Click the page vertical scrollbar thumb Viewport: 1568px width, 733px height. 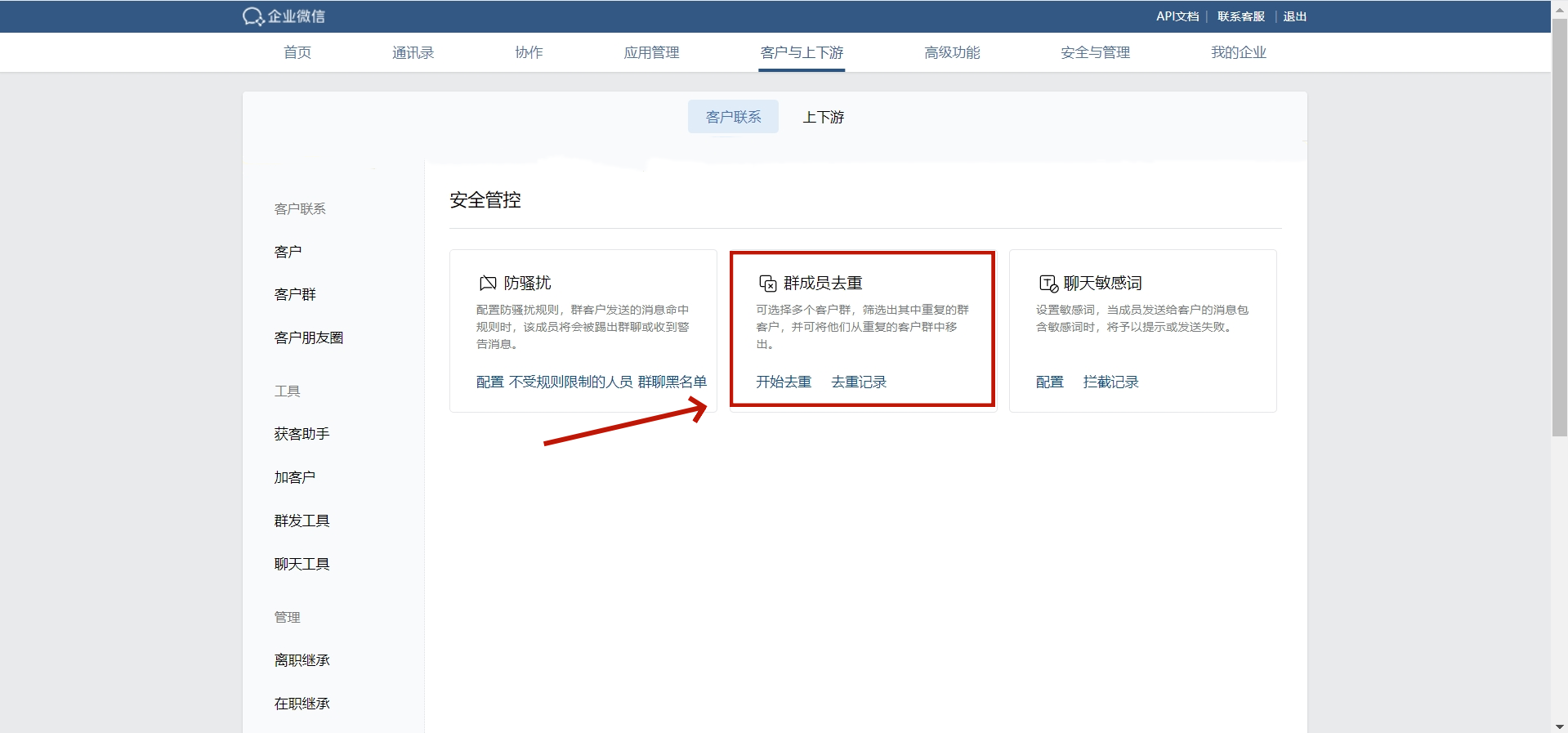tap(1559, 228)
